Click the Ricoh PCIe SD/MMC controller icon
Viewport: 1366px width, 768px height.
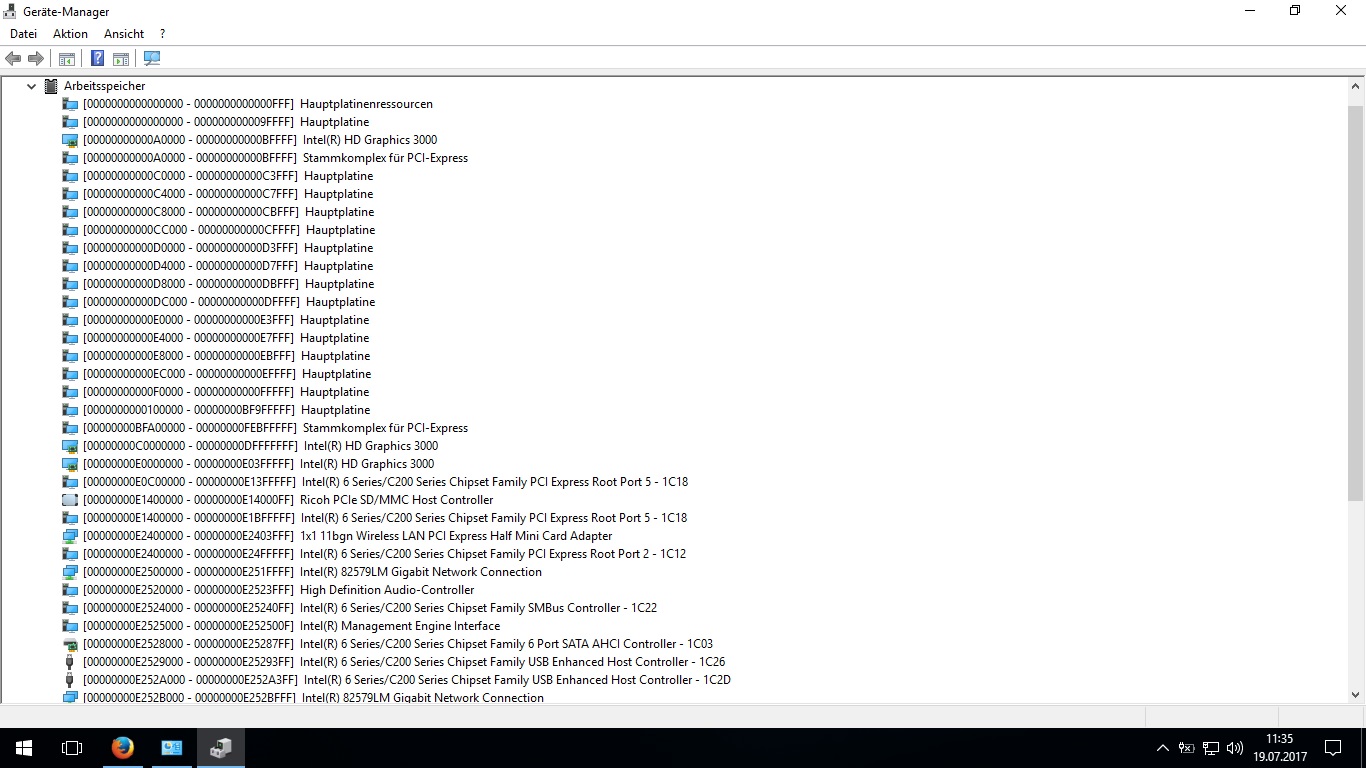pos(70,500)
